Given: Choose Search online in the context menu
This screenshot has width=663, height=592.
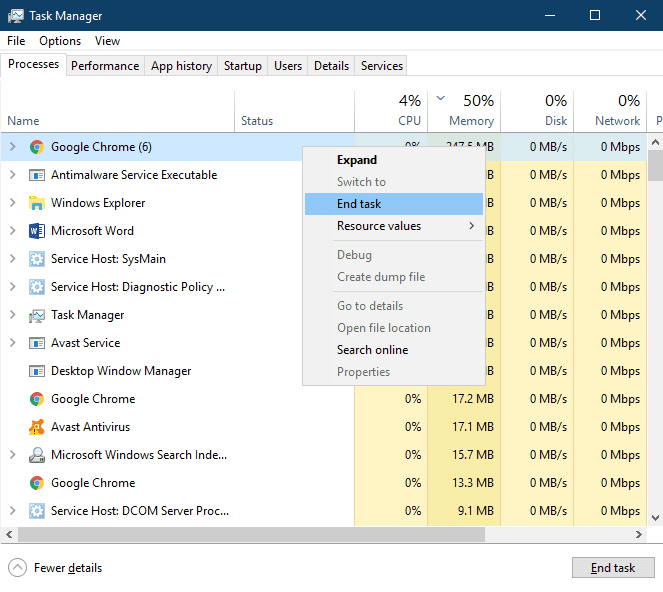Looking at the screenshot, I should (394, 350).
